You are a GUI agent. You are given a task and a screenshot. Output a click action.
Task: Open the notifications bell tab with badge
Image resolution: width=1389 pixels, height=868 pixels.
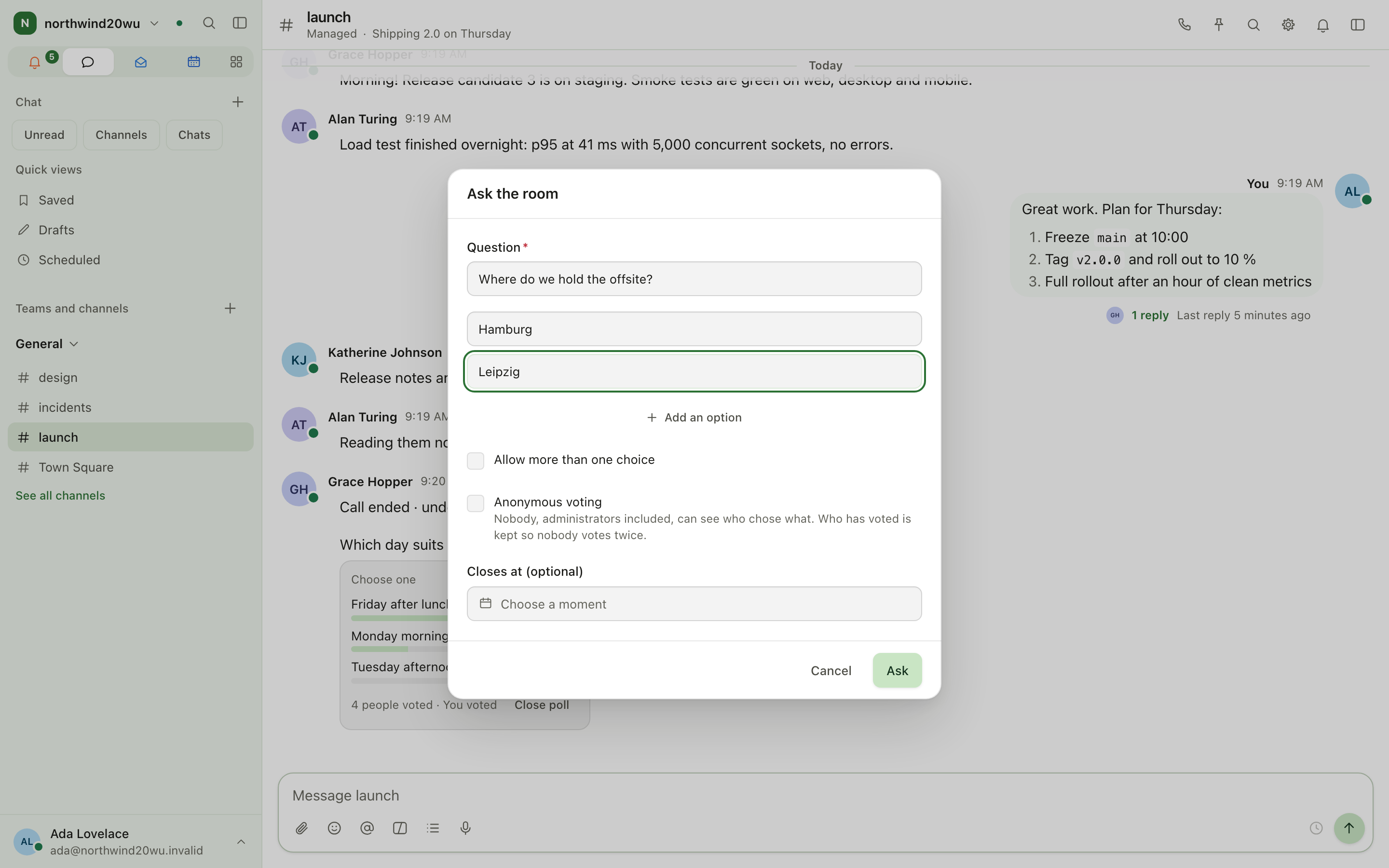pos(35,62)
